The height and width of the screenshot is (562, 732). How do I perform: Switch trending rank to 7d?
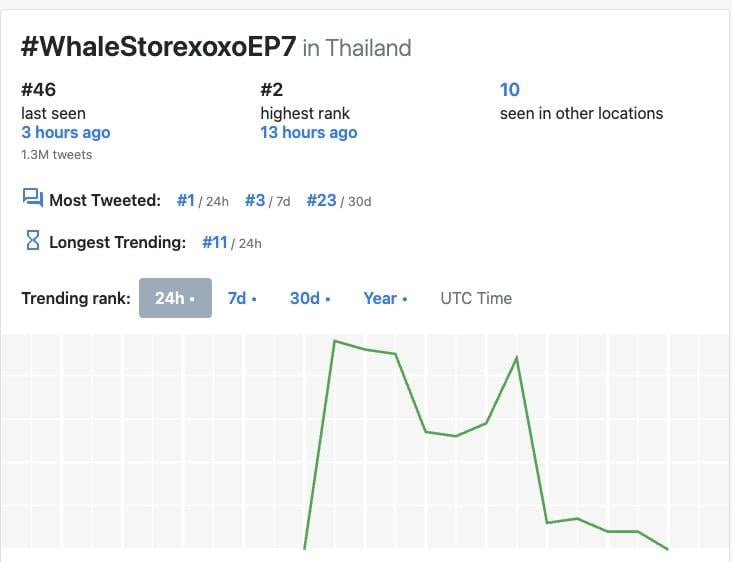tap(242, 298)
